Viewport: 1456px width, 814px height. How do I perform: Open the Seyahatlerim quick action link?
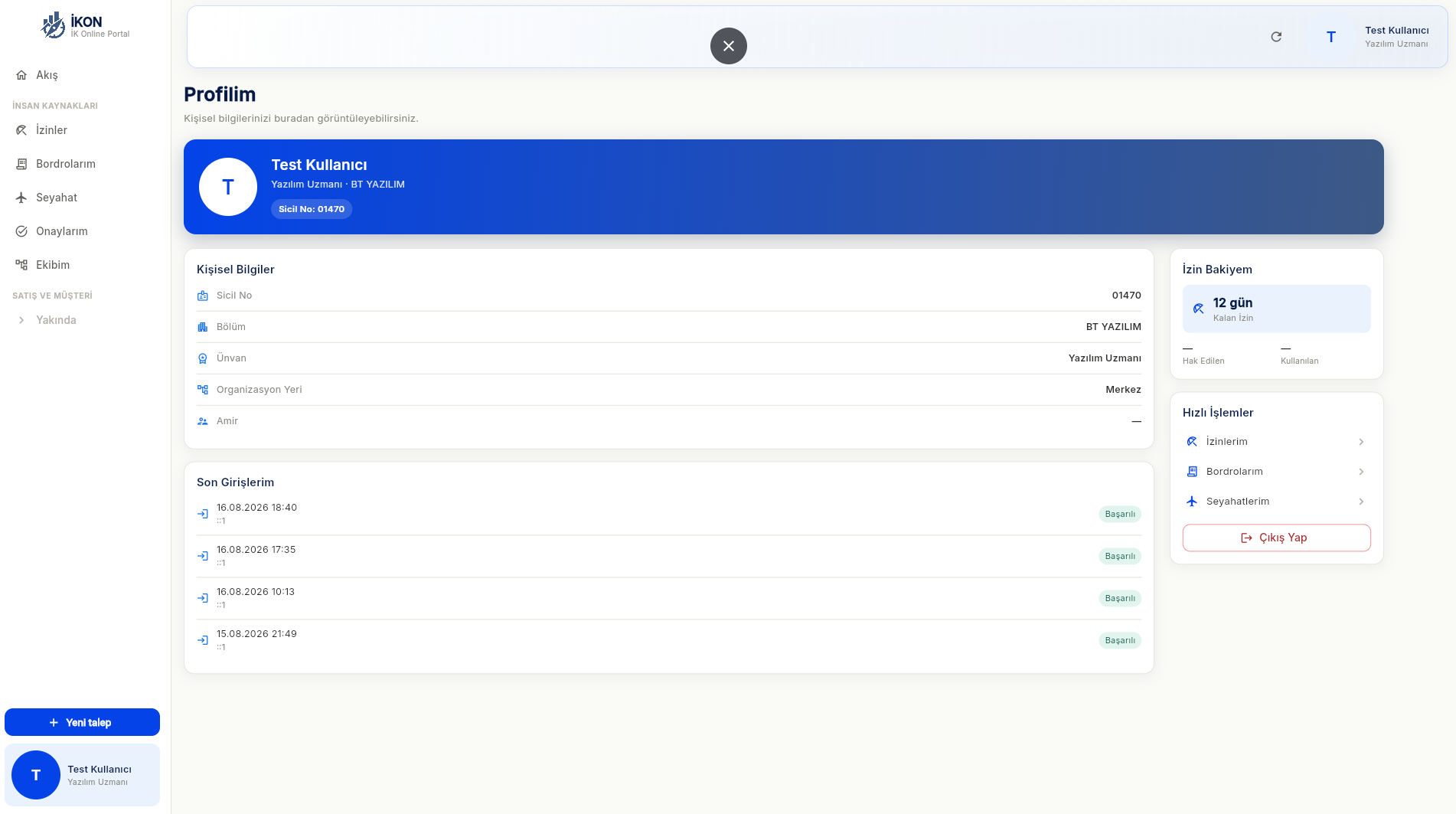1276,502
